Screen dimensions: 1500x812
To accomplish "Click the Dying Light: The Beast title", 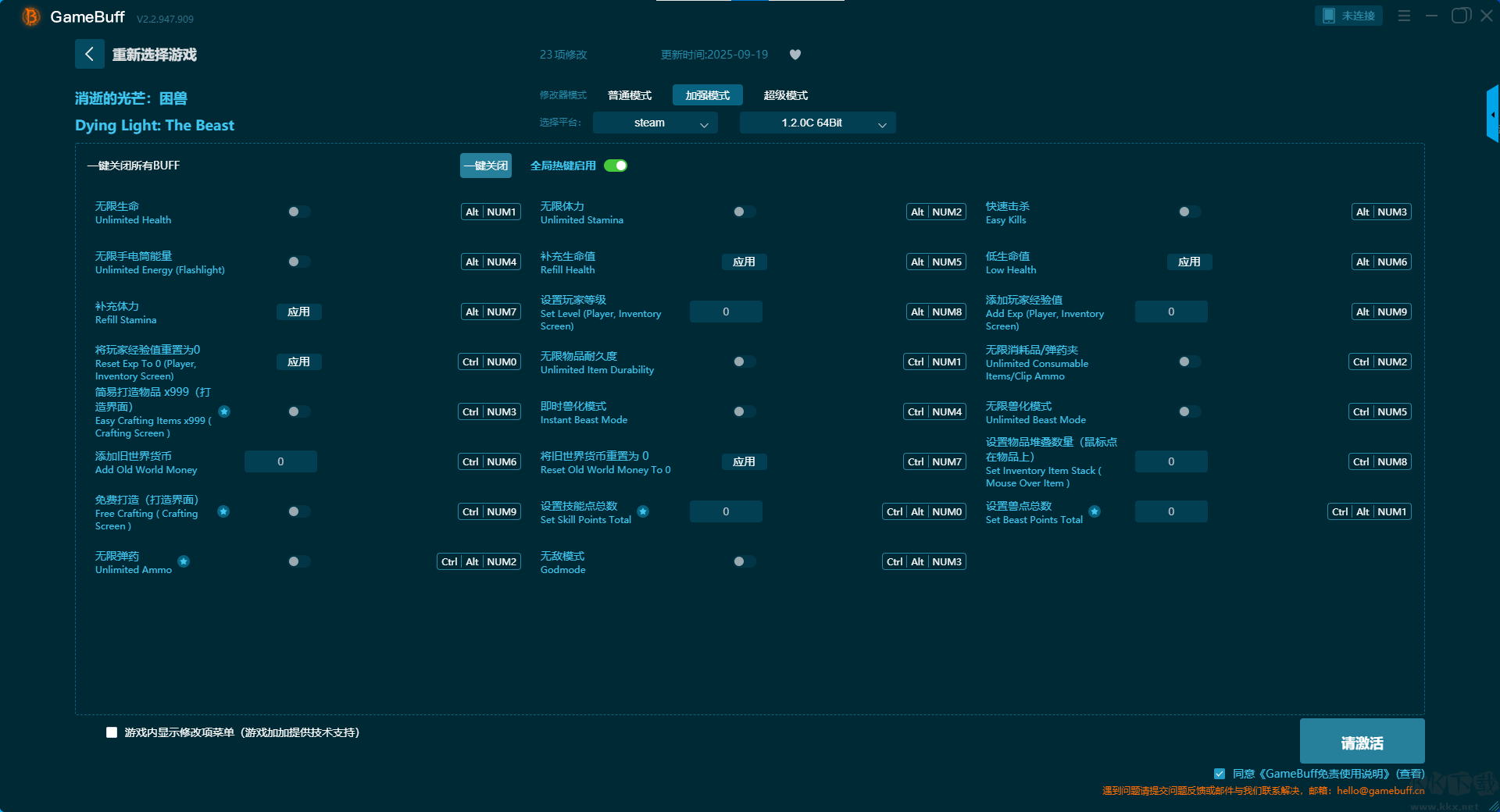I will pyautogui.click(x=155, y=125).
